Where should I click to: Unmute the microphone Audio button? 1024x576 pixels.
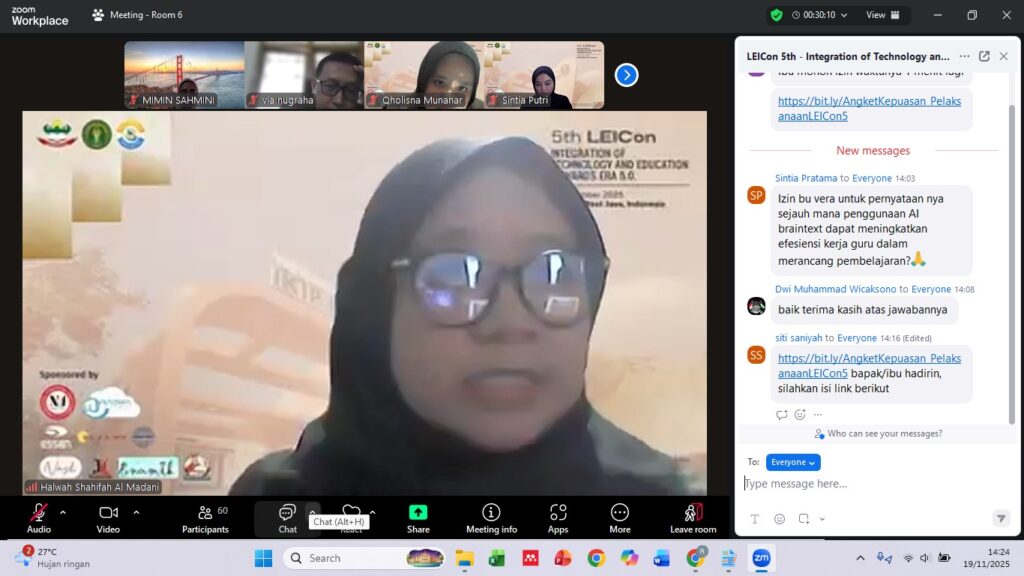click(x=39, y=517)
